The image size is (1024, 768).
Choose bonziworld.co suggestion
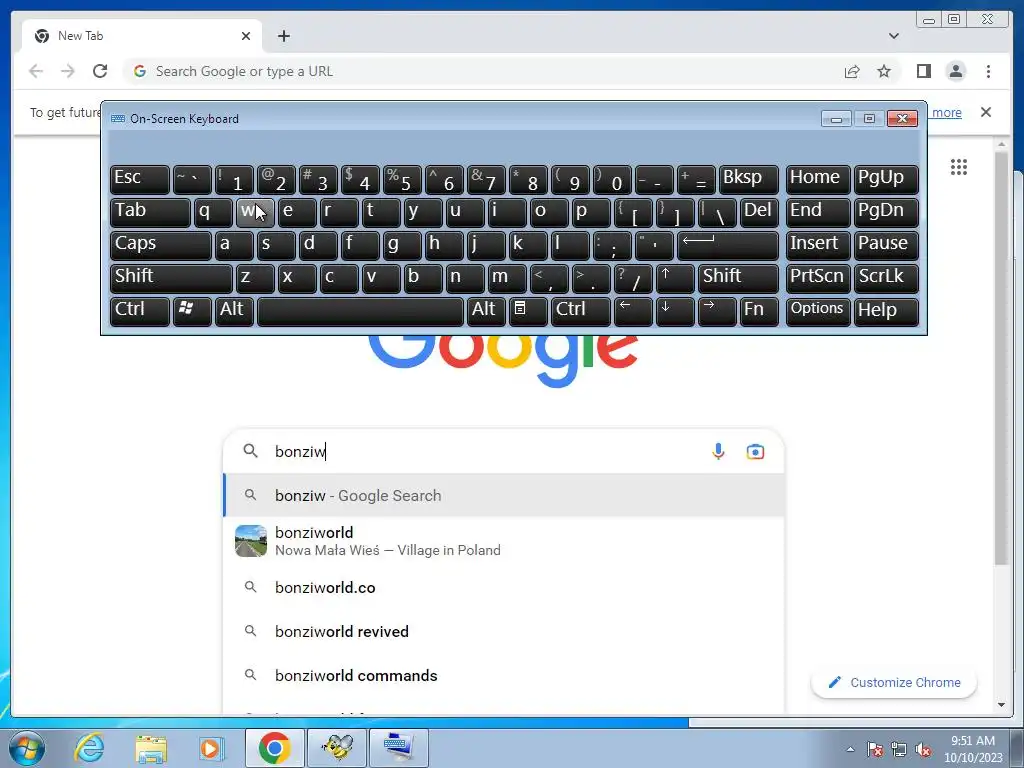click(x=504, y=588)
